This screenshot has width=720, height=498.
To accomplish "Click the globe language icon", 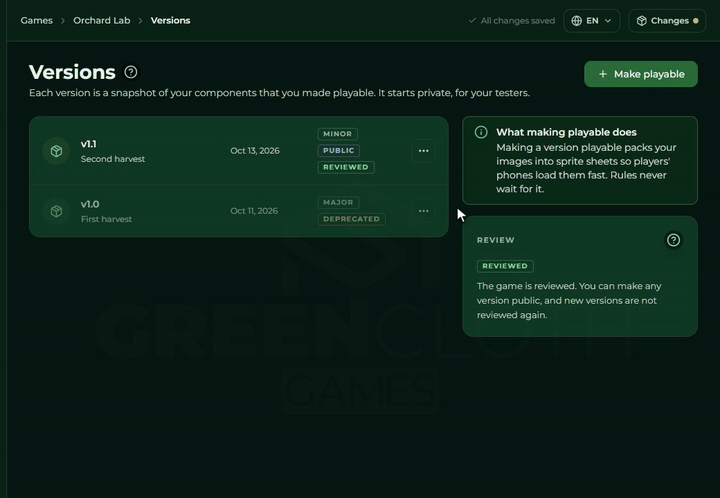I will [577, 21].
